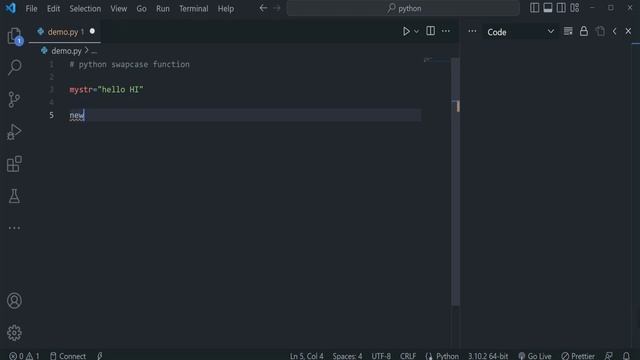Image resolution: width=640 pixels, height=360 pixels.
Task: Go forward with navigation arrow
Action: tap(277, 8)
